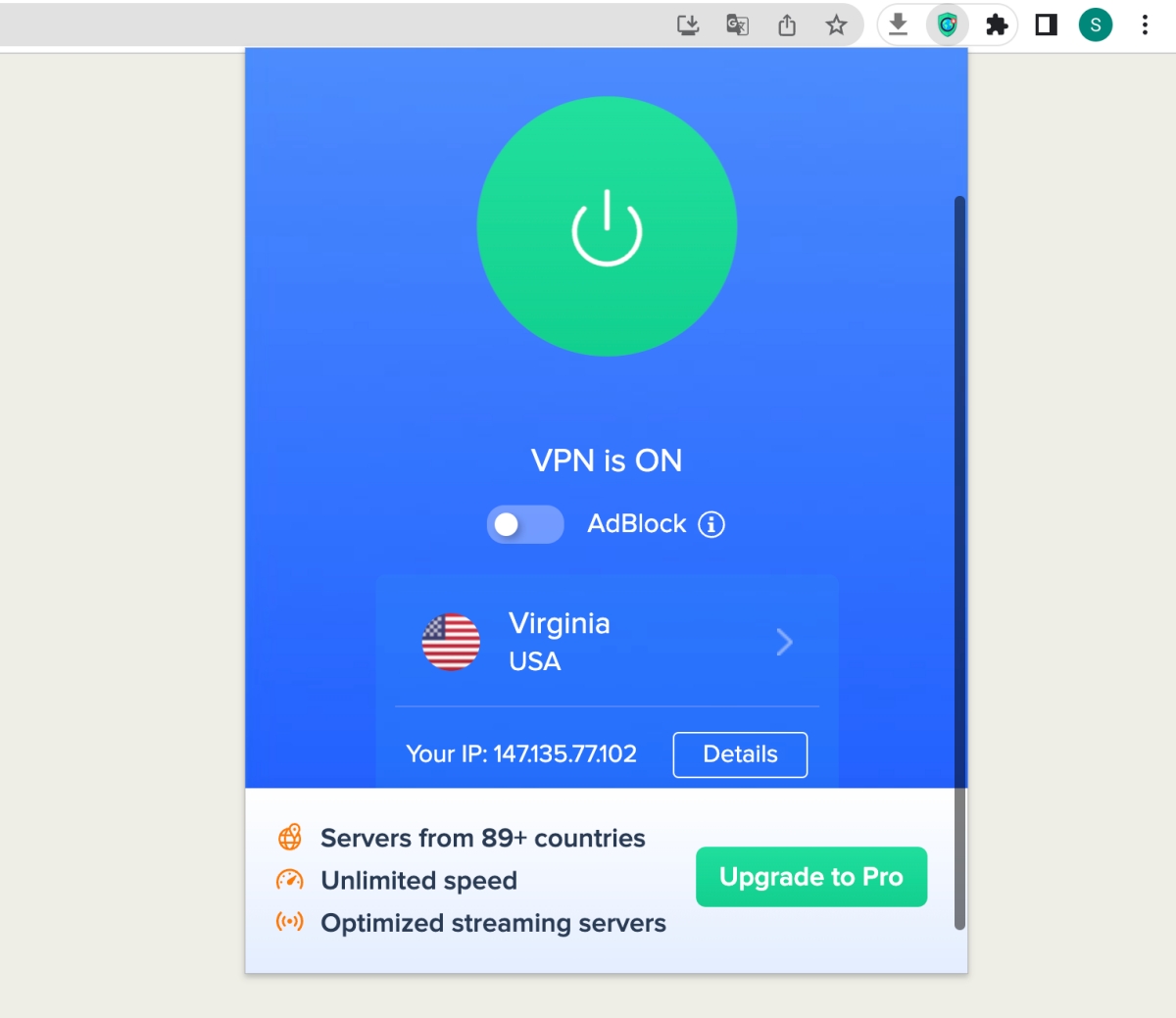Expand server list chevron next to Virginia
Viewport: 1176px width, 1018px height.
[784, 642]
